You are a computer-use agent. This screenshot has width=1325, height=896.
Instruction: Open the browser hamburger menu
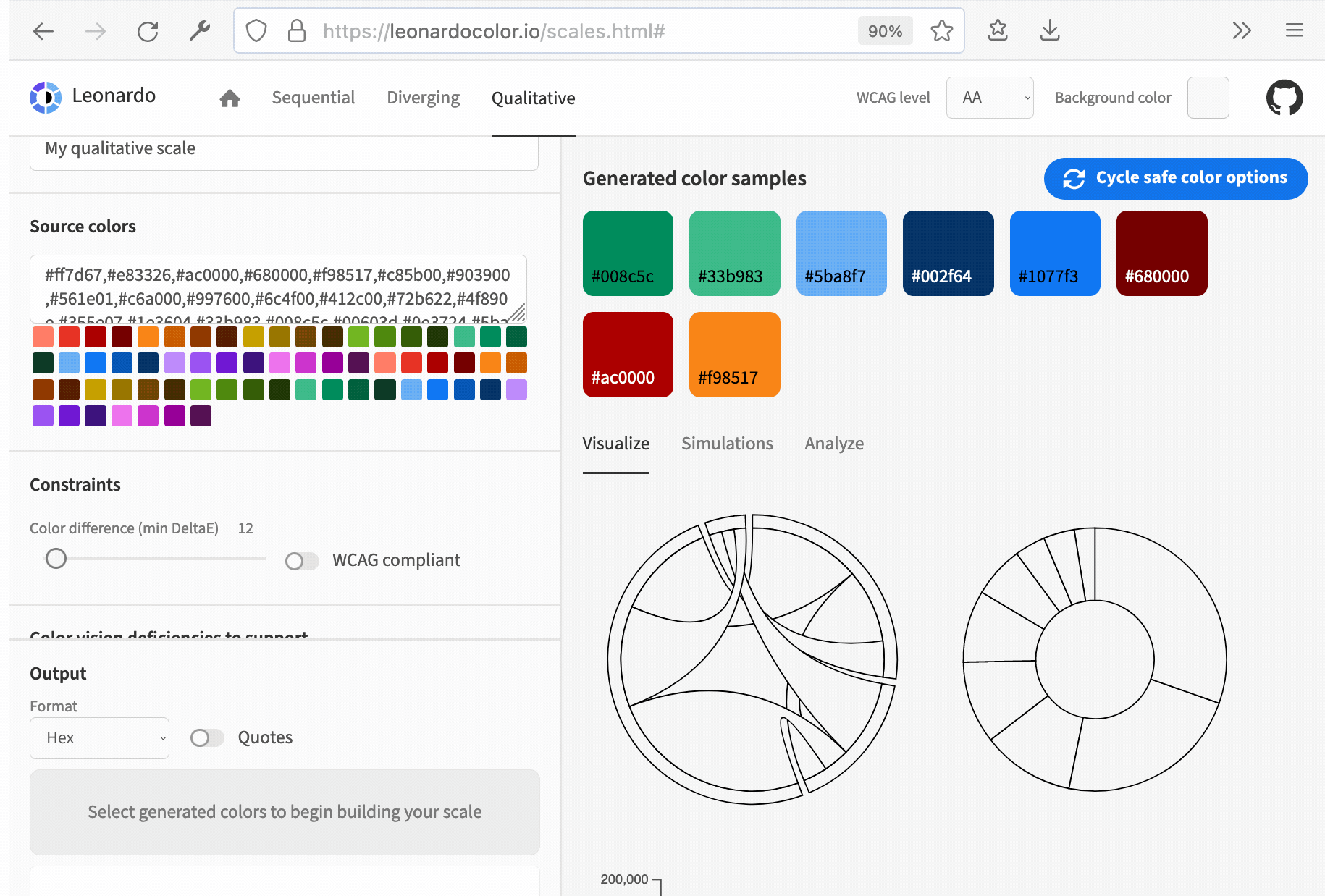[x=1294, y=31]
